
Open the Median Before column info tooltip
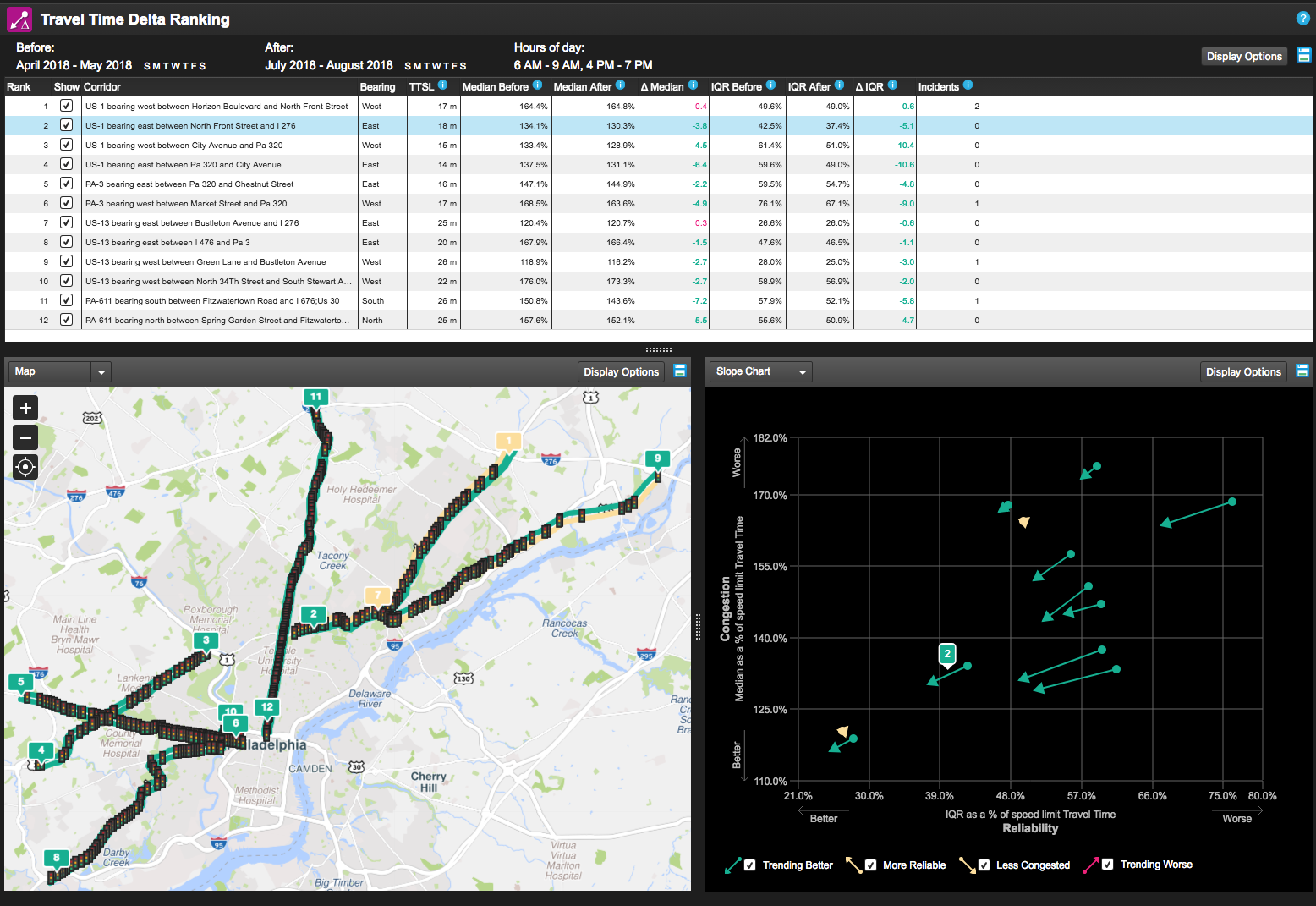(539, 85)
